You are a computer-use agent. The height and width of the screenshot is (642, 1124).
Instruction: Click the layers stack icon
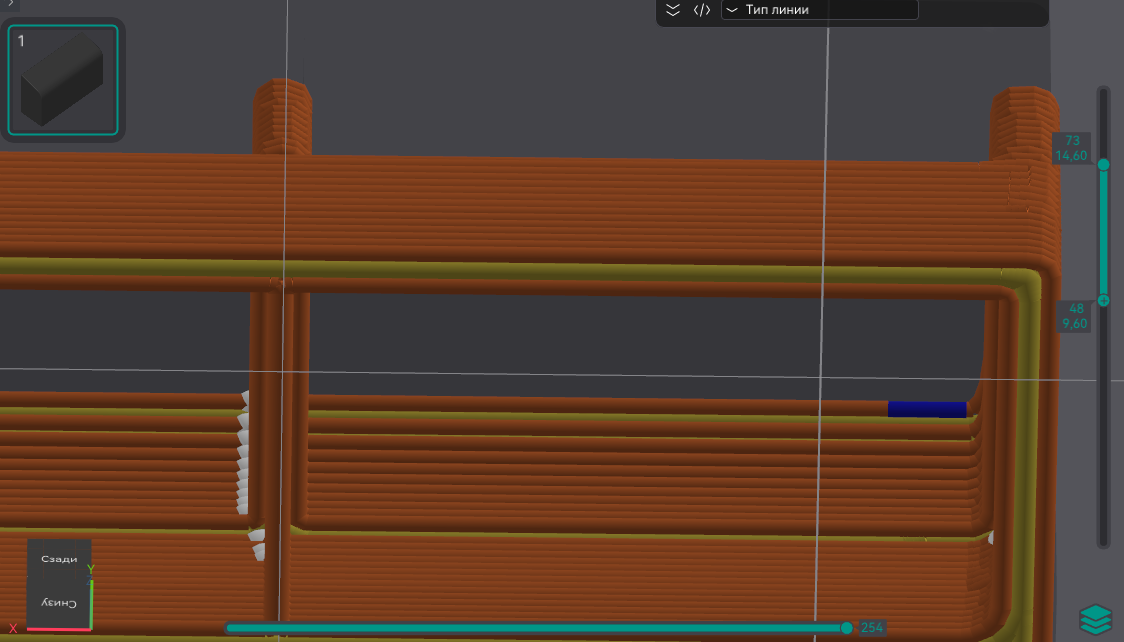point(1096,619)
